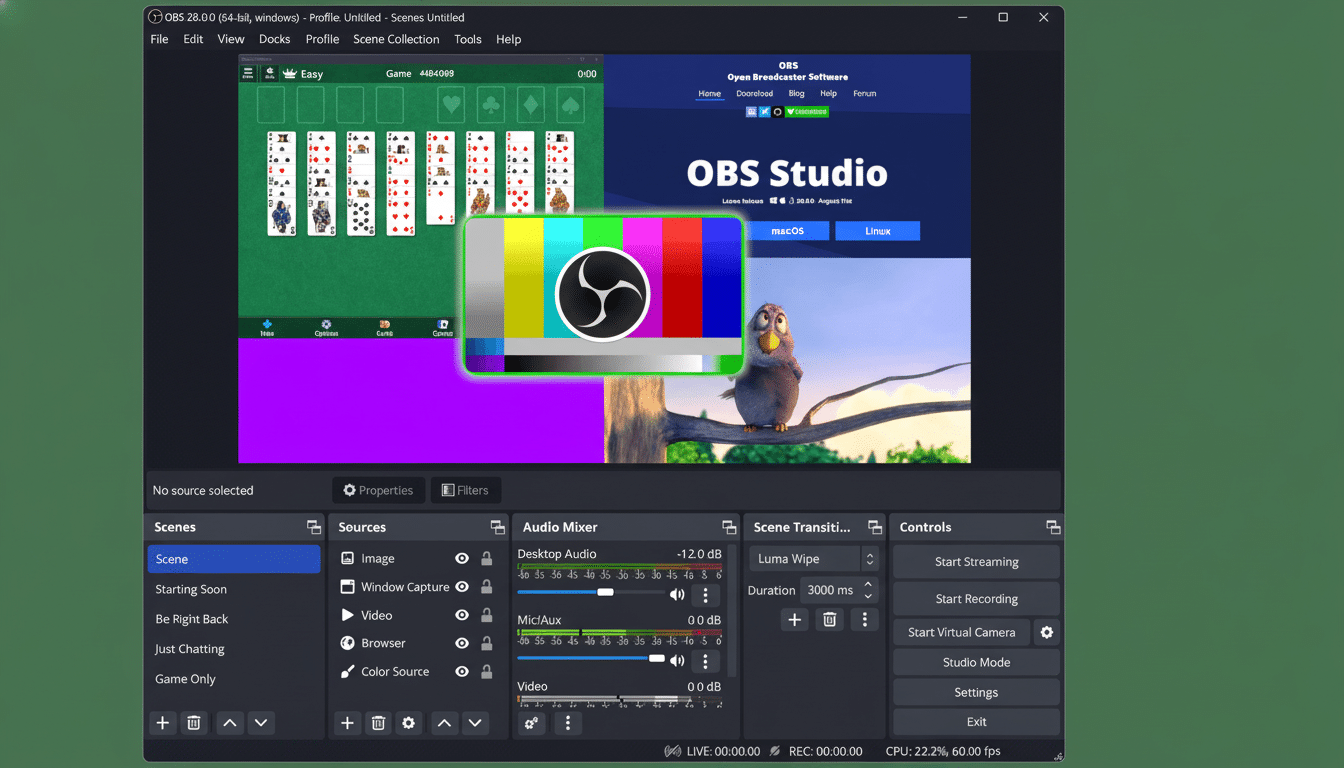Add a new source with the plus icon
The width and height of the screenshot is (1344, 768).
click(347, 722)
